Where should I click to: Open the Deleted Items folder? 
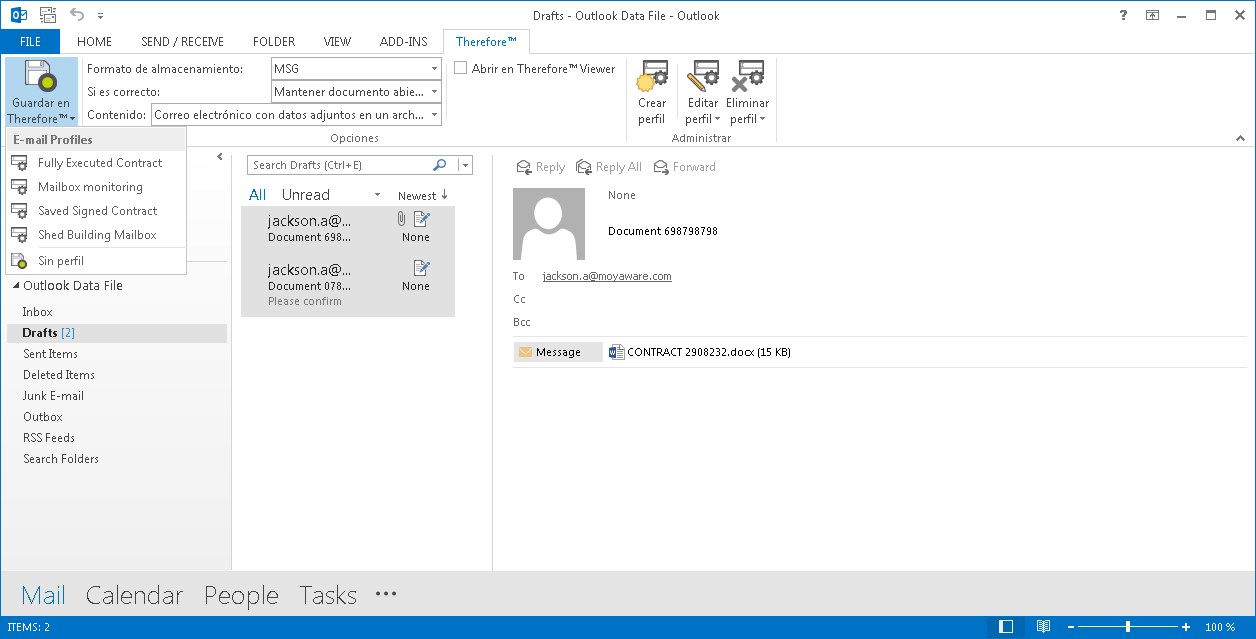coord(59,375)
